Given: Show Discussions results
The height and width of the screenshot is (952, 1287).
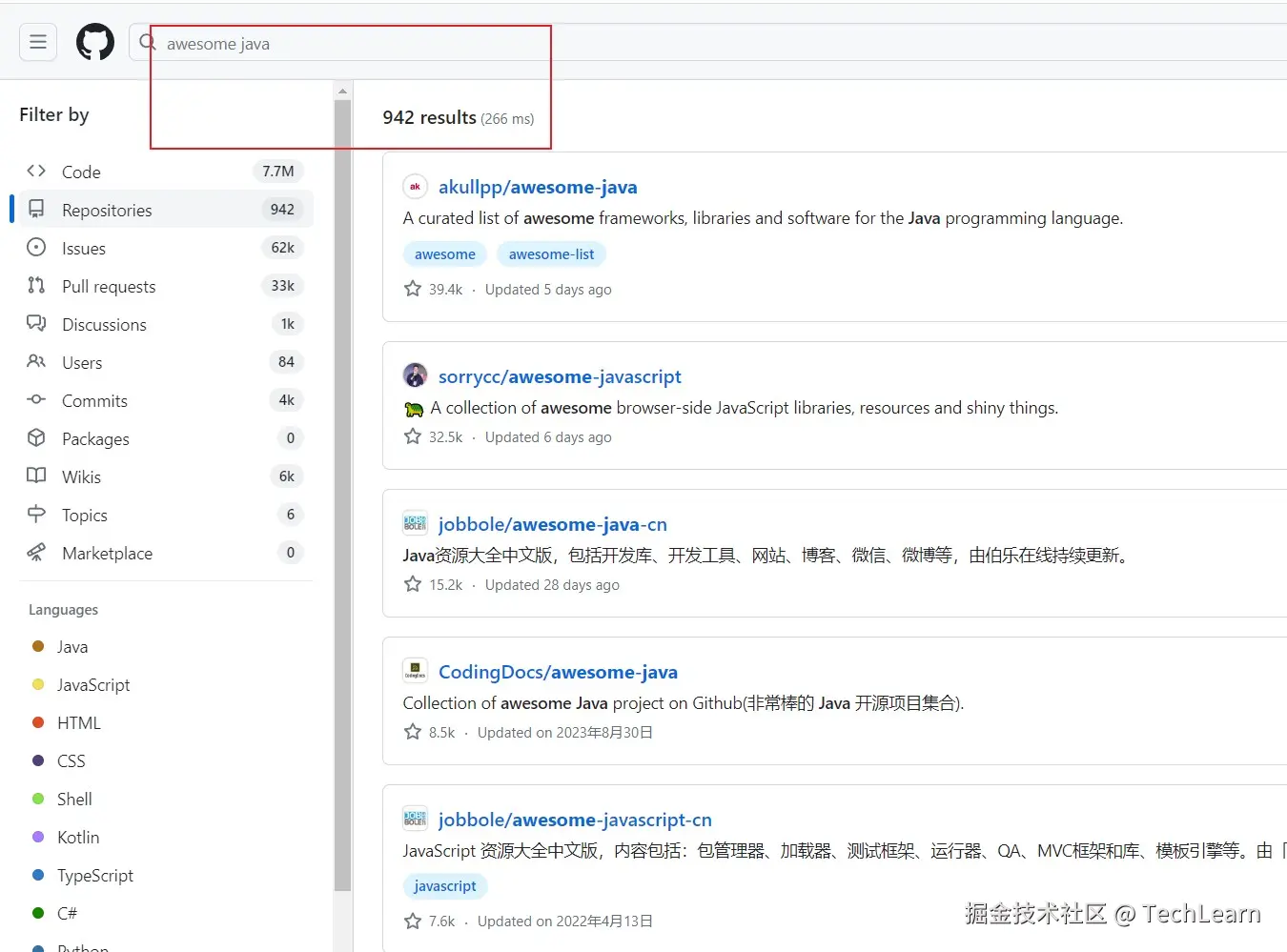Looking at the screenshot, I should coord(166,324).
